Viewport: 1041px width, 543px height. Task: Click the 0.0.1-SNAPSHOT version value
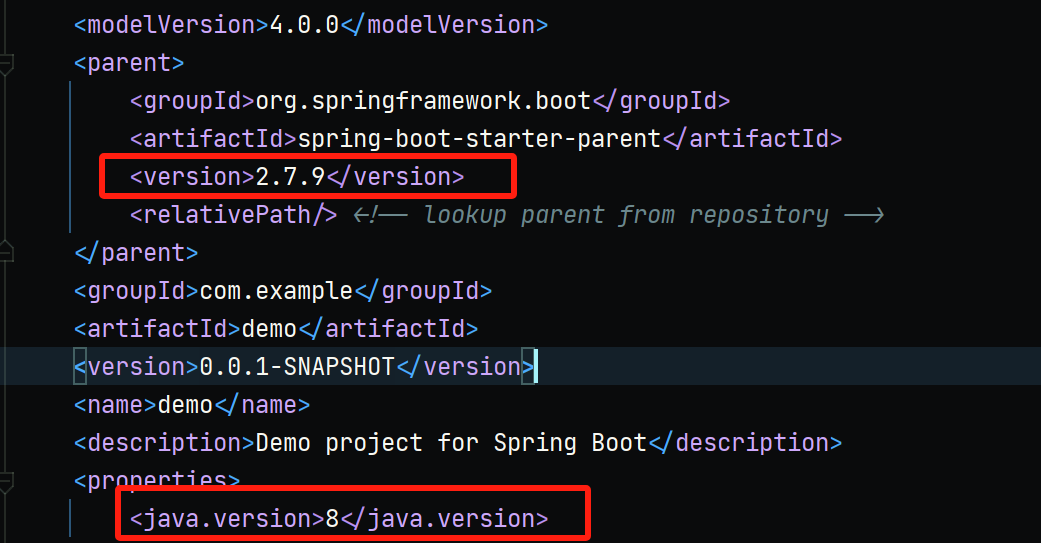tap(297, 367)
